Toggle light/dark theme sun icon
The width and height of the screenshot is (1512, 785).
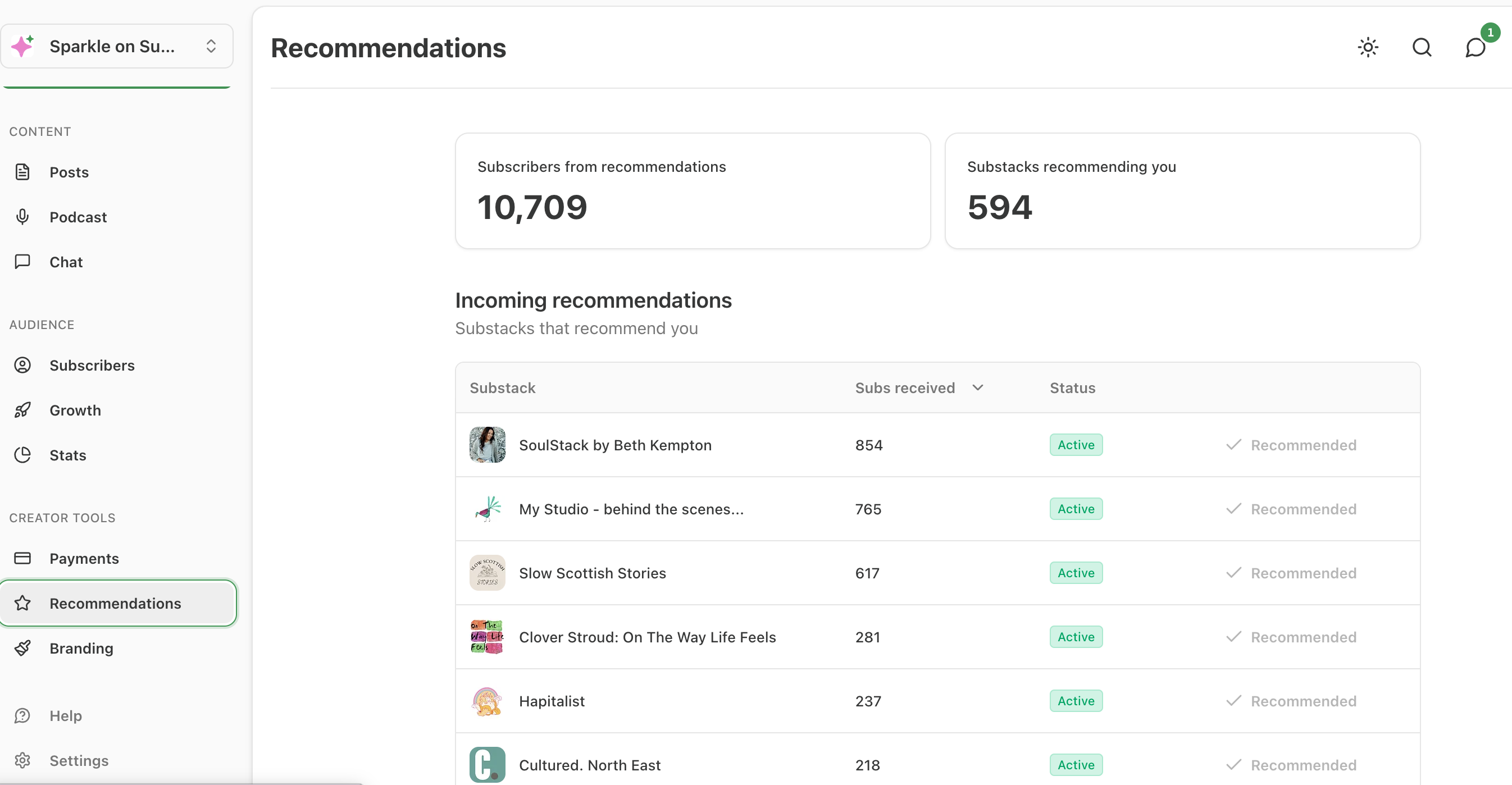tap(1368, 47)
